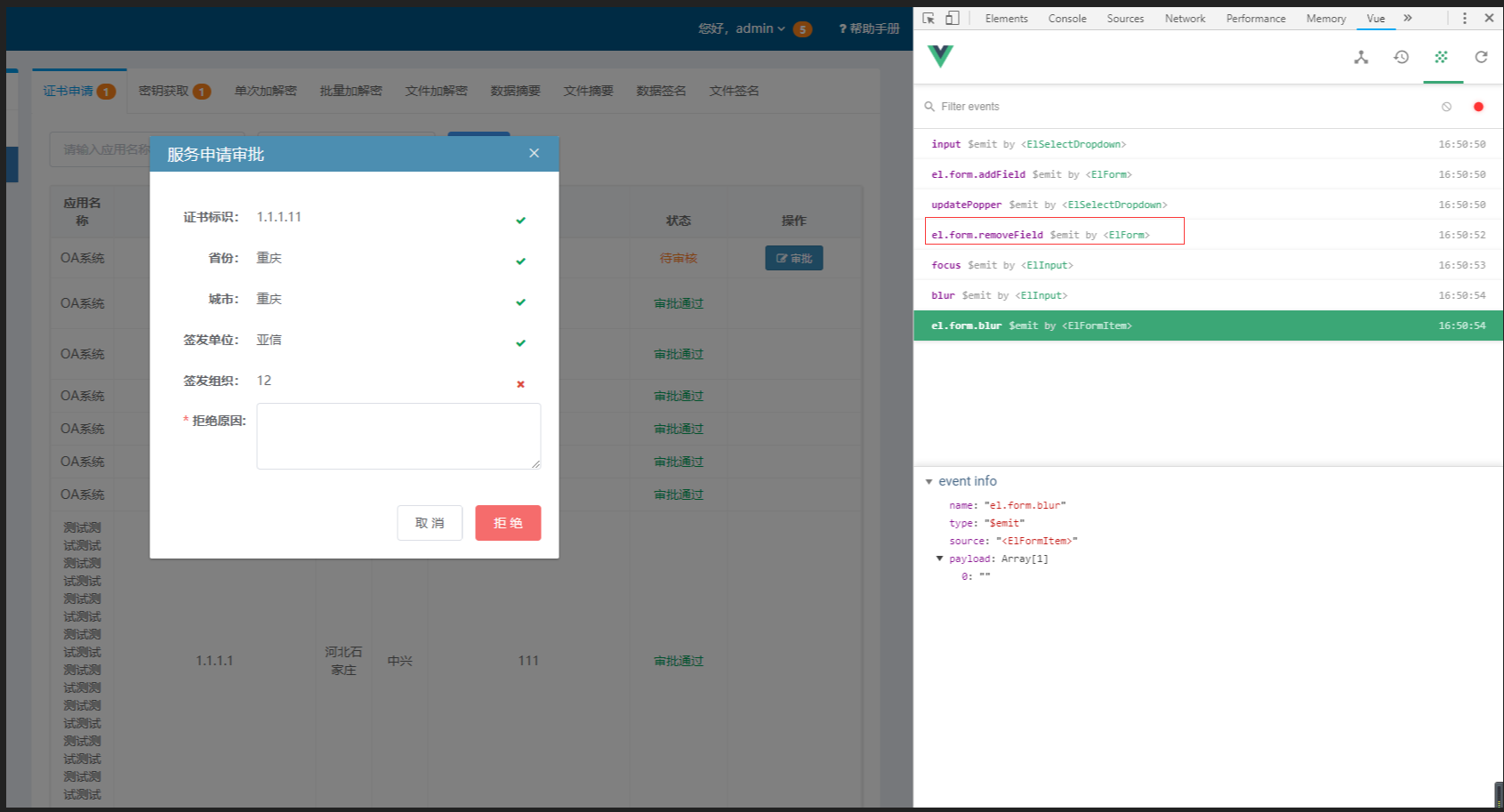Screen dimensions: 1504x812
Task: Open the 帮助手册 help manual
Action: point(867,28)
